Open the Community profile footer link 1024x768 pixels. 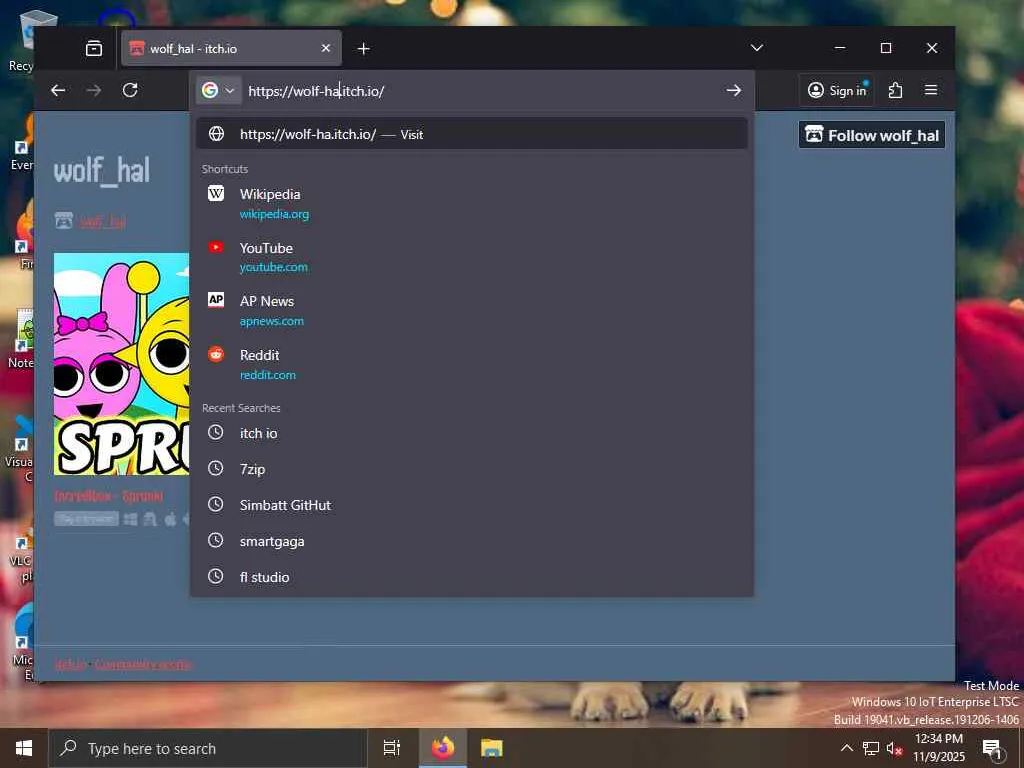tap(143, 665)
